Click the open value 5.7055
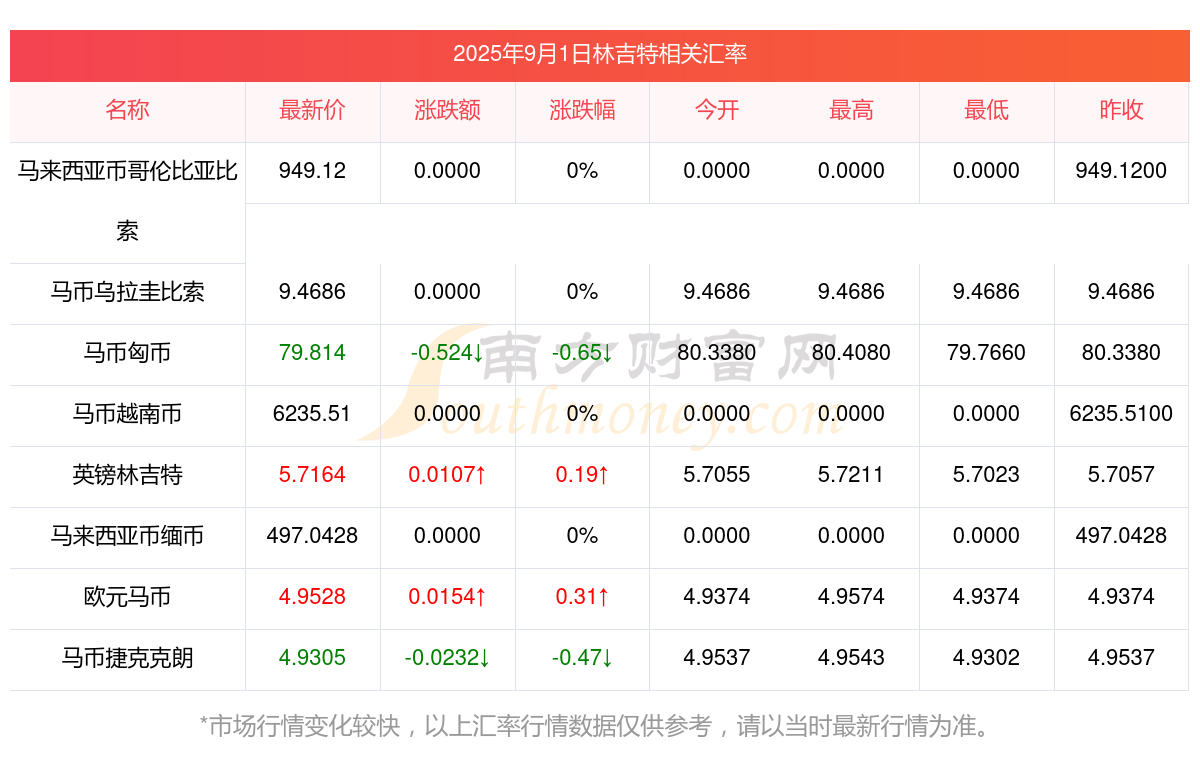 [x=717, y=475]
